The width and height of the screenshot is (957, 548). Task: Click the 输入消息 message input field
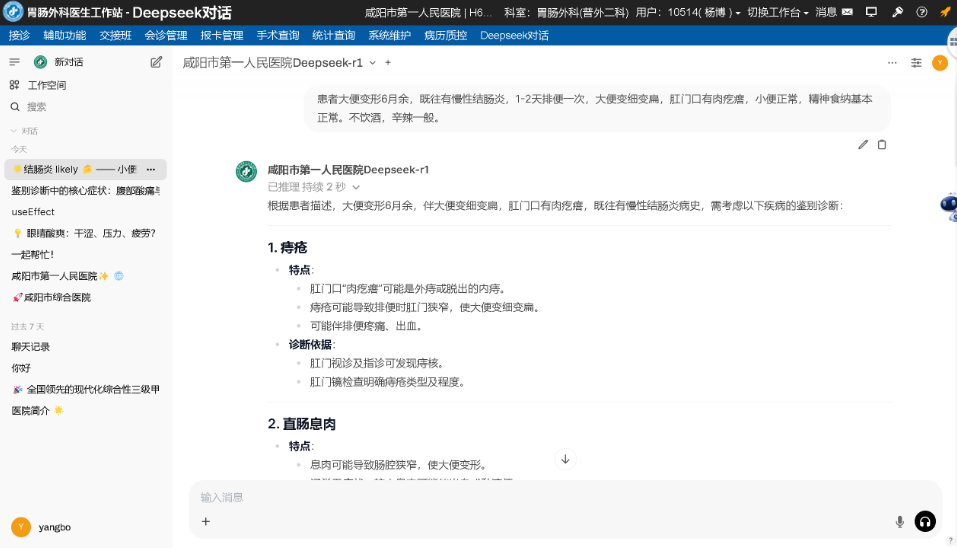tap(565, 497)
